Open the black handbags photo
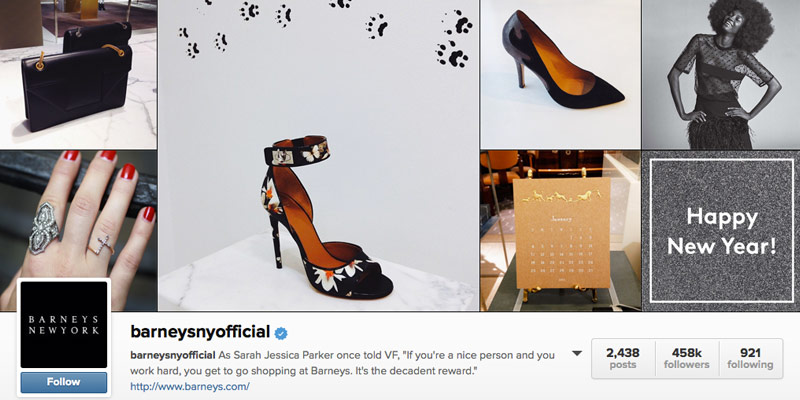 (x=78, y=74)
